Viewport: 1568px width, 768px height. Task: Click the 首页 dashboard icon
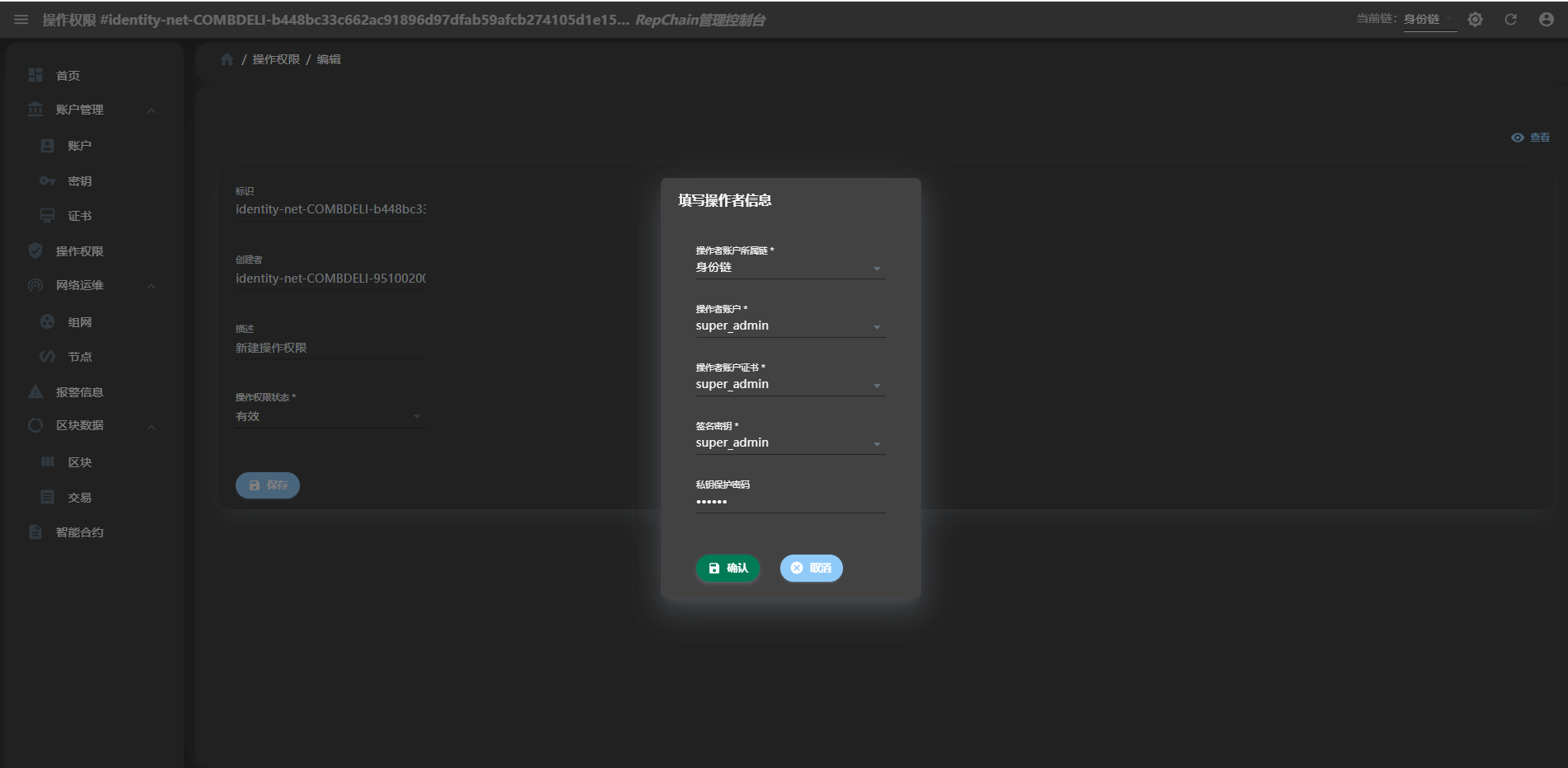coord(35,75)
